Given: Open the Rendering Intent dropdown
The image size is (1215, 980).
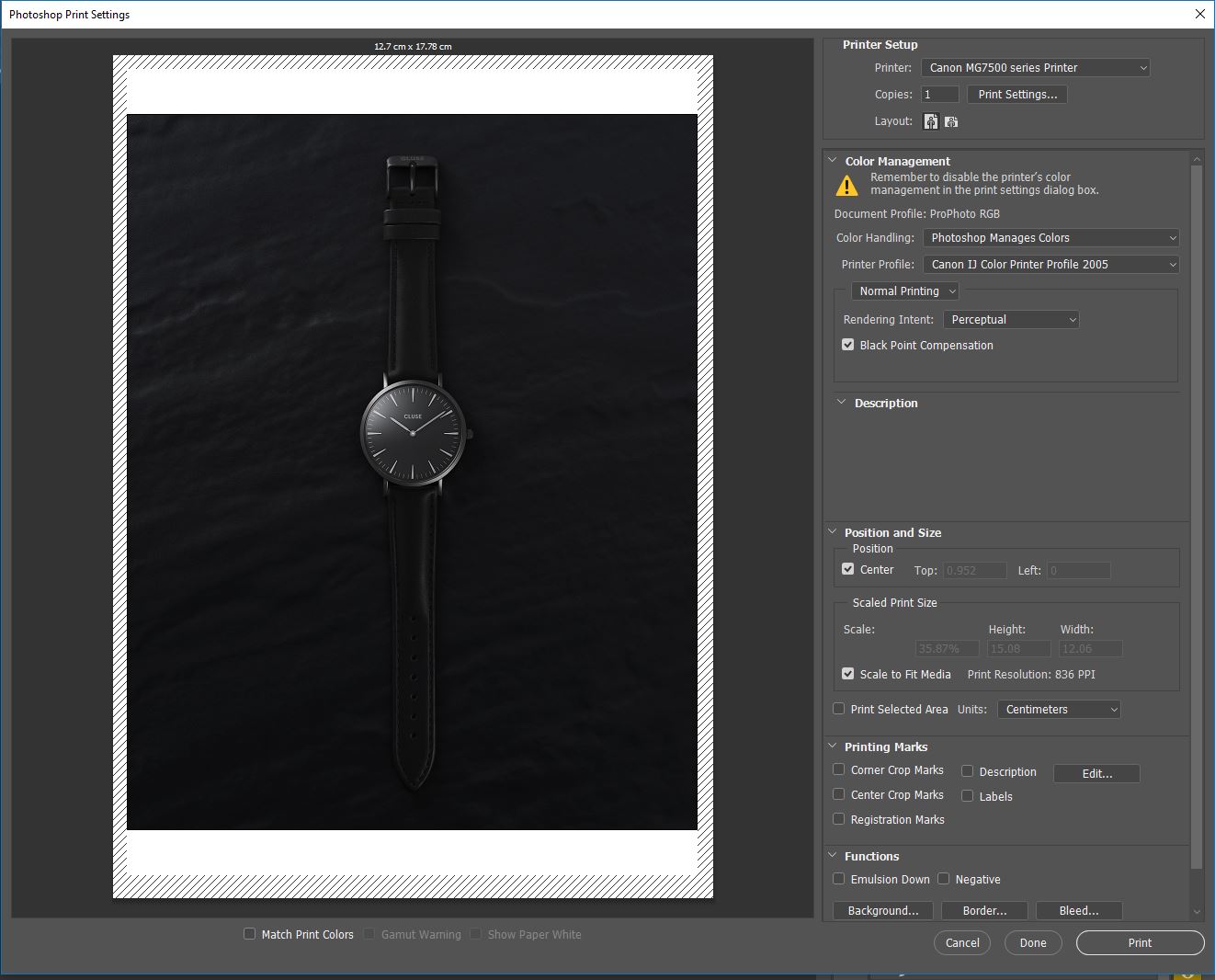Looking at the screenshot, I should [1011, 320].
